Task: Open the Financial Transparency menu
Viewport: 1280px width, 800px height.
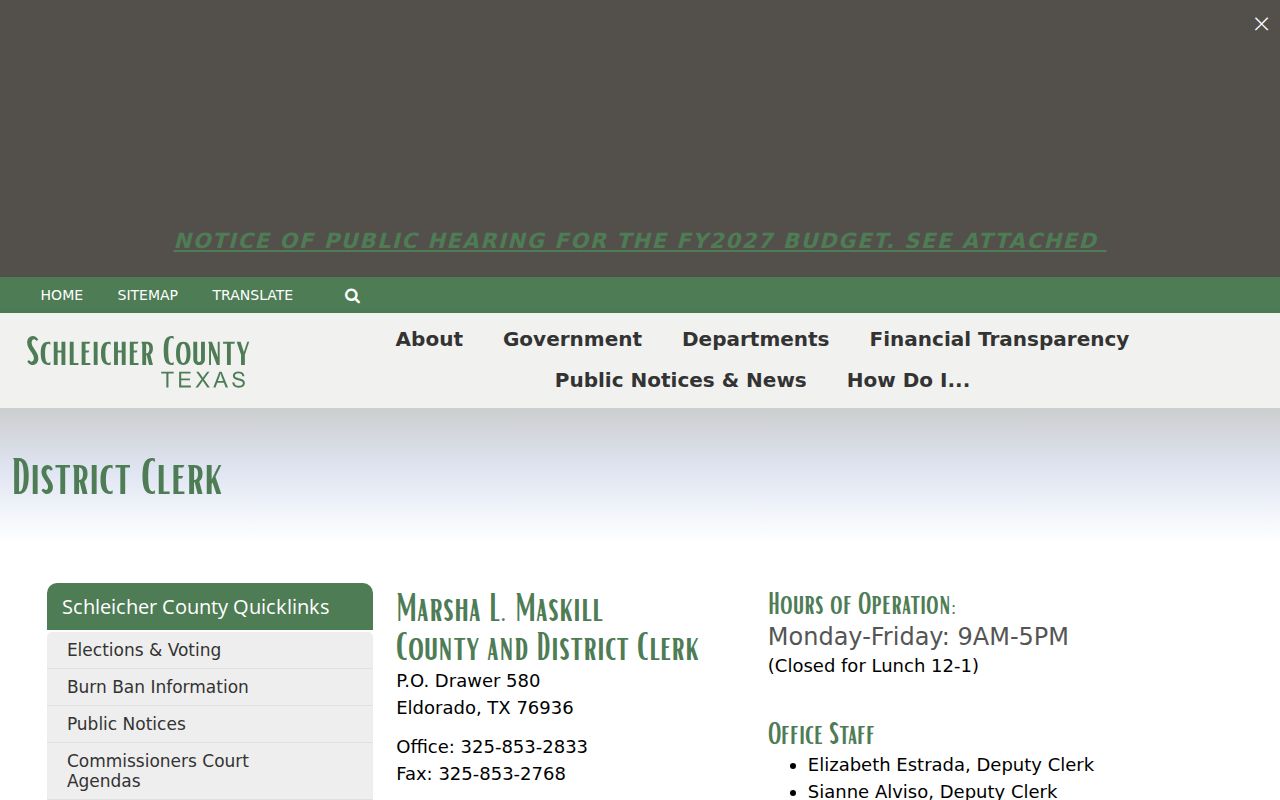Action: point(999,339)
